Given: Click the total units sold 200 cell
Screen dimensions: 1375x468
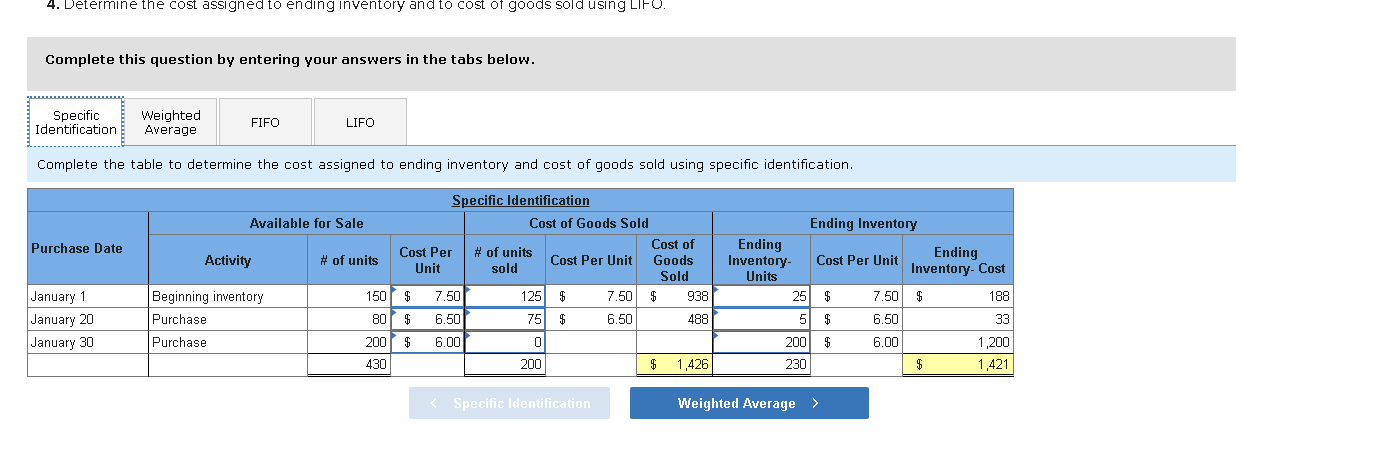Looking at the screenshot, I should (505, 365).
